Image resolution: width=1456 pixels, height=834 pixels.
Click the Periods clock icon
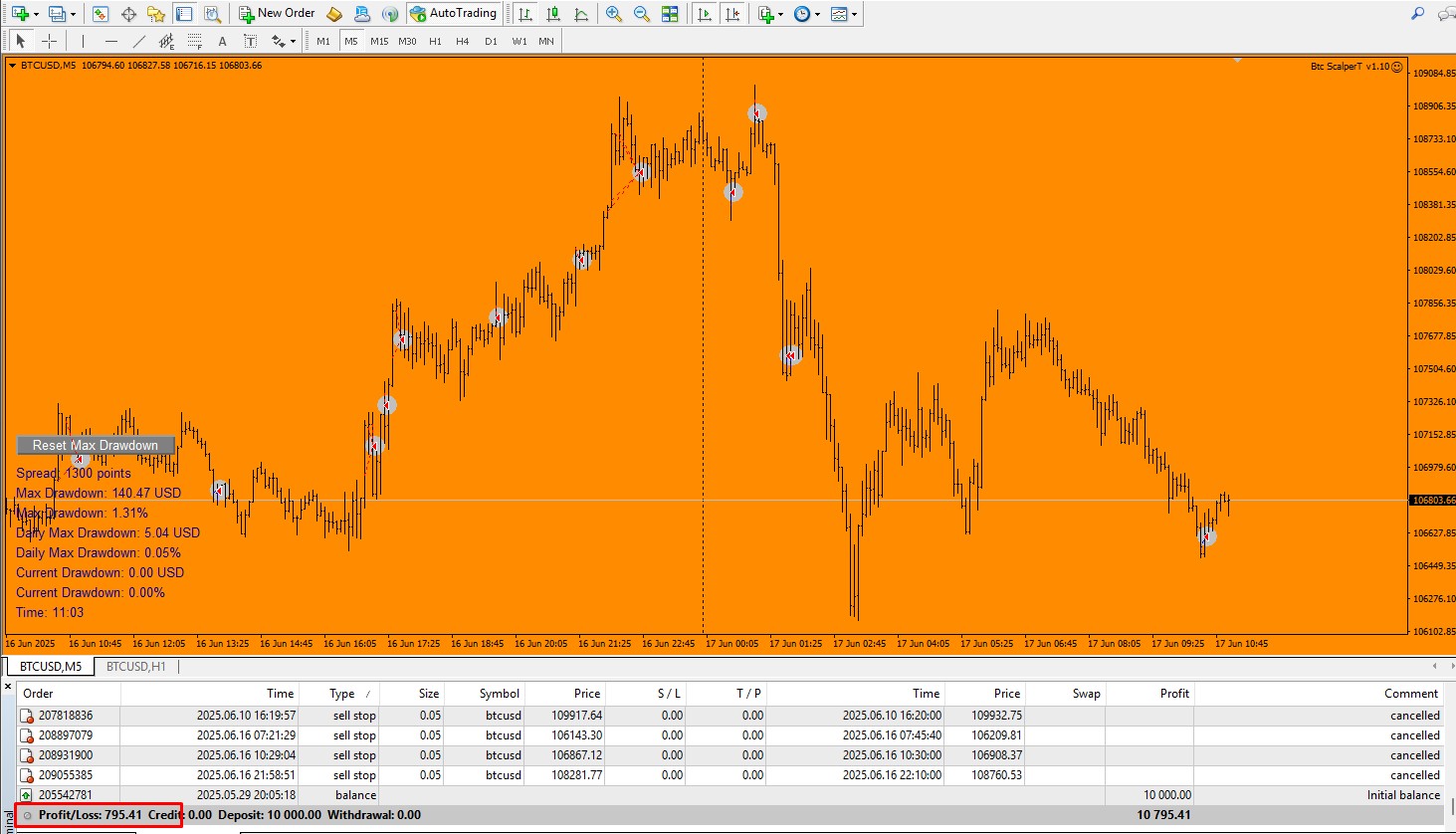802,14
